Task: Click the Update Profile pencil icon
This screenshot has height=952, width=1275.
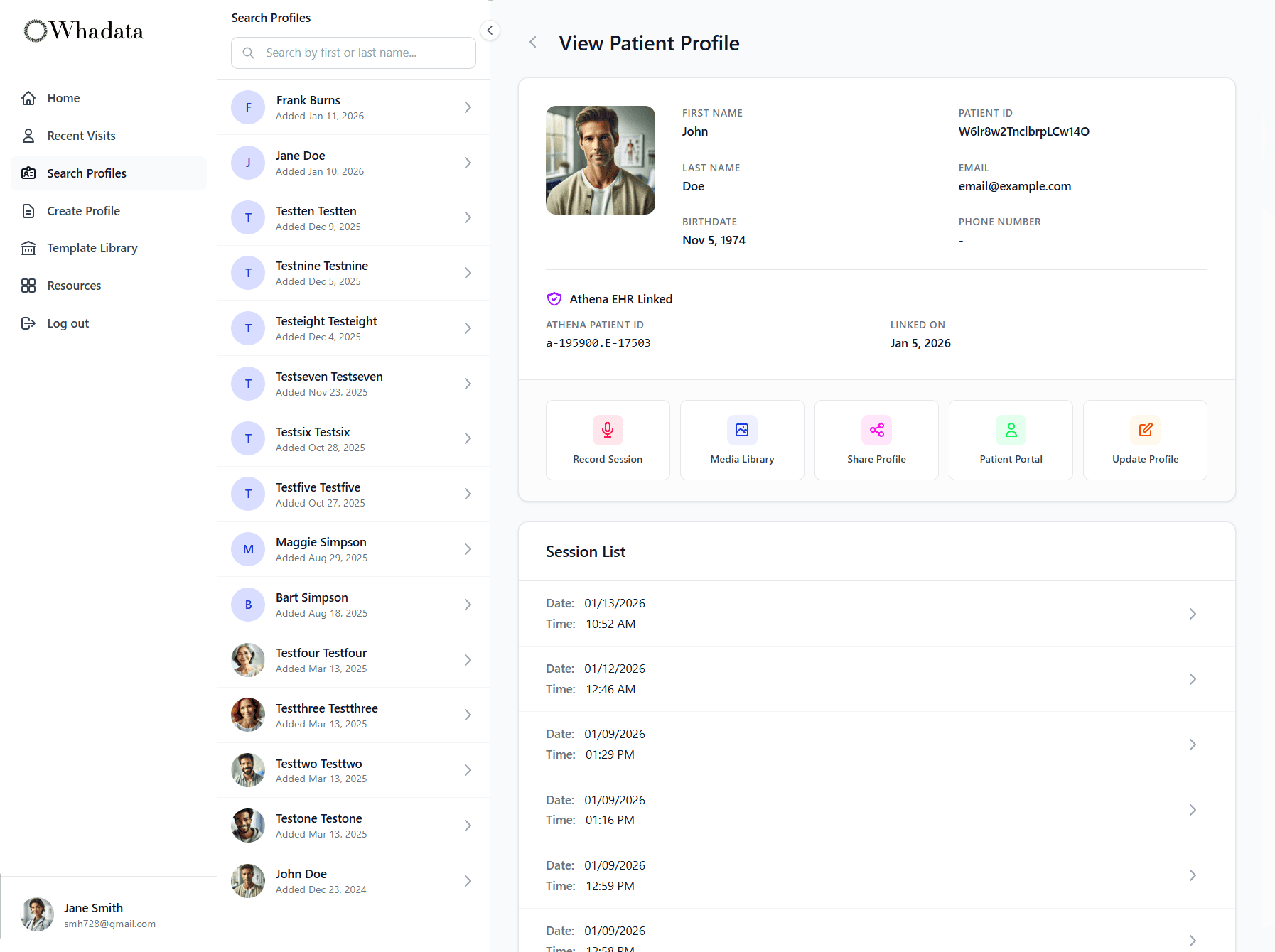Action: pos(1145,430)
